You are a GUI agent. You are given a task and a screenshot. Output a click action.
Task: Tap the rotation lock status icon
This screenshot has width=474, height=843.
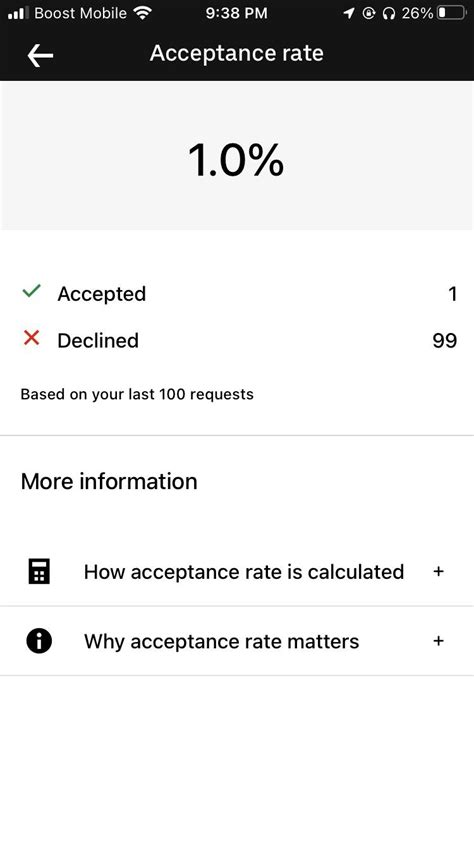369,13
